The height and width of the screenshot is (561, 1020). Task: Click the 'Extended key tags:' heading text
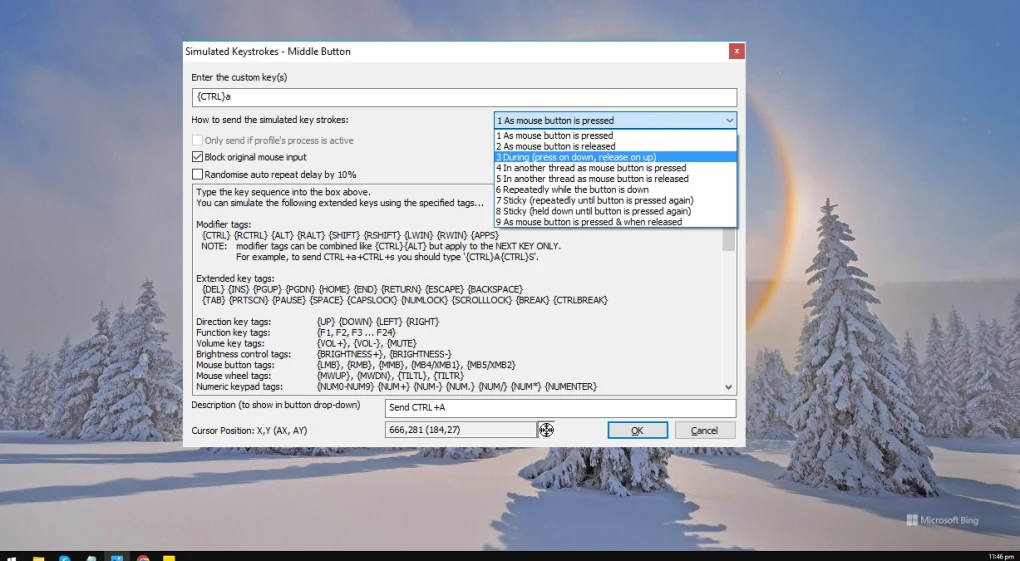point(235,279)
